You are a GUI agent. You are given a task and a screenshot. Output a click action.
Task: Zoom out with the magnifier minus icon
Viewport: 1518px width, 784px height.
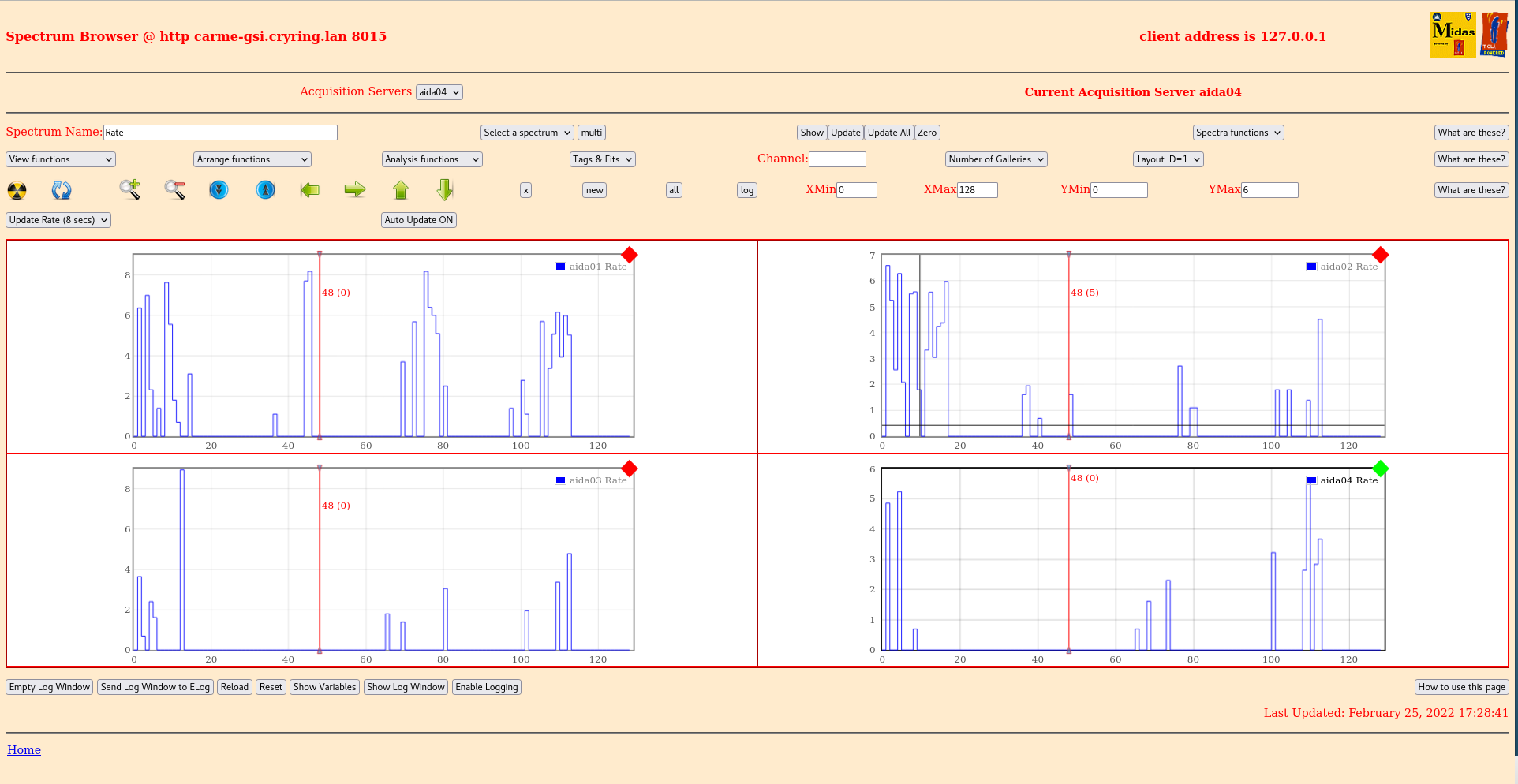[174, 189]
